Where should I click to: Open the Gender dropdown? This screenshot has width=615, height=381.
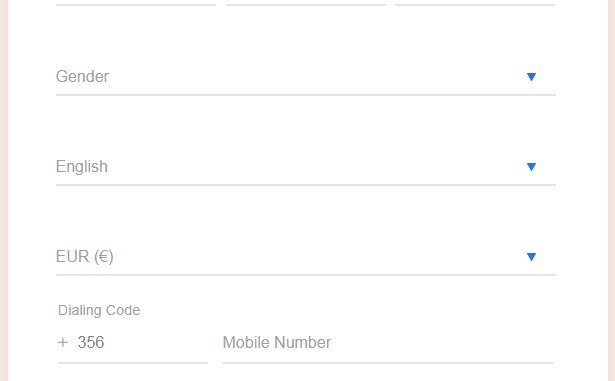tap(306, 77)
